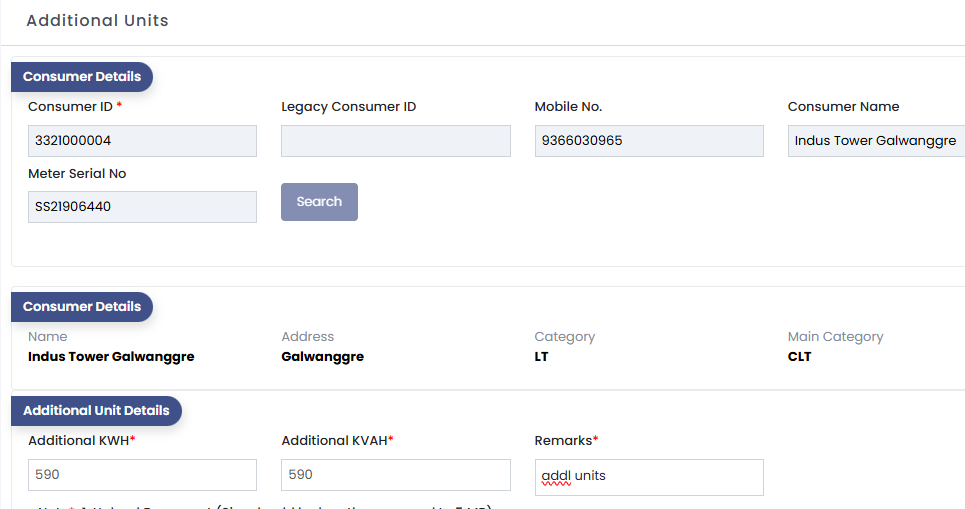Viewport: 965px width, 509px height.
Task: Click the Galwanggre address value
Action: tap(322, 357)
